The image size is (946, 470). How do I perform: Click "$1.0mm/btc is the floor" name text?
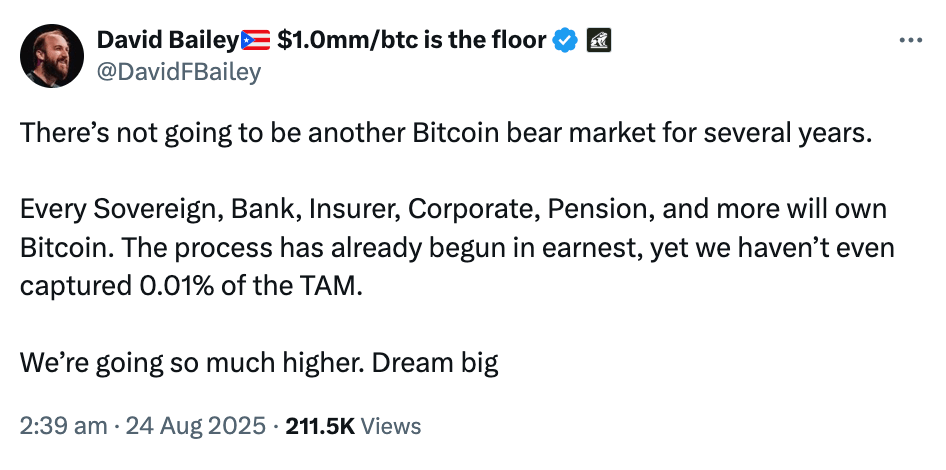pyautogui.click(x=410, y=40)
